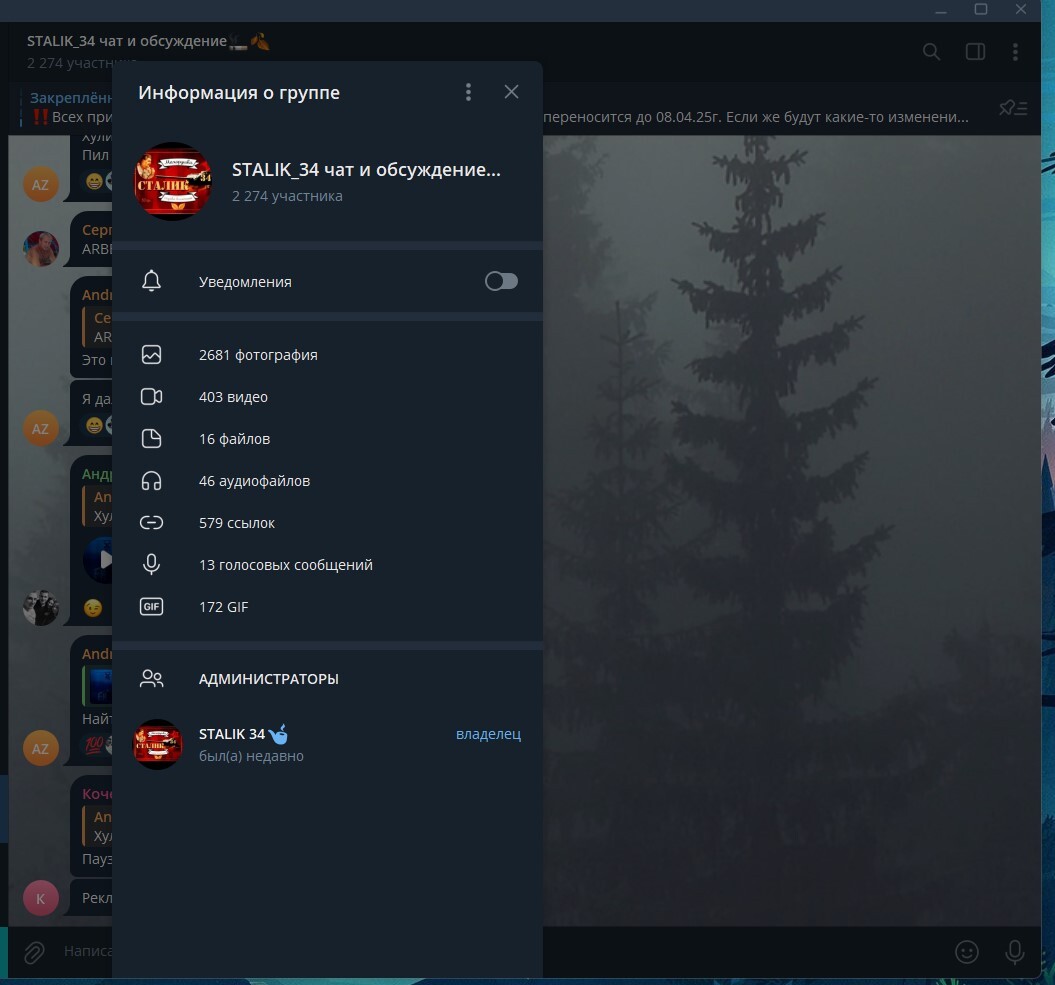1055x985 pixels.
Task: Click the group avatar thumbnail
Action: (x=173, y=181)
